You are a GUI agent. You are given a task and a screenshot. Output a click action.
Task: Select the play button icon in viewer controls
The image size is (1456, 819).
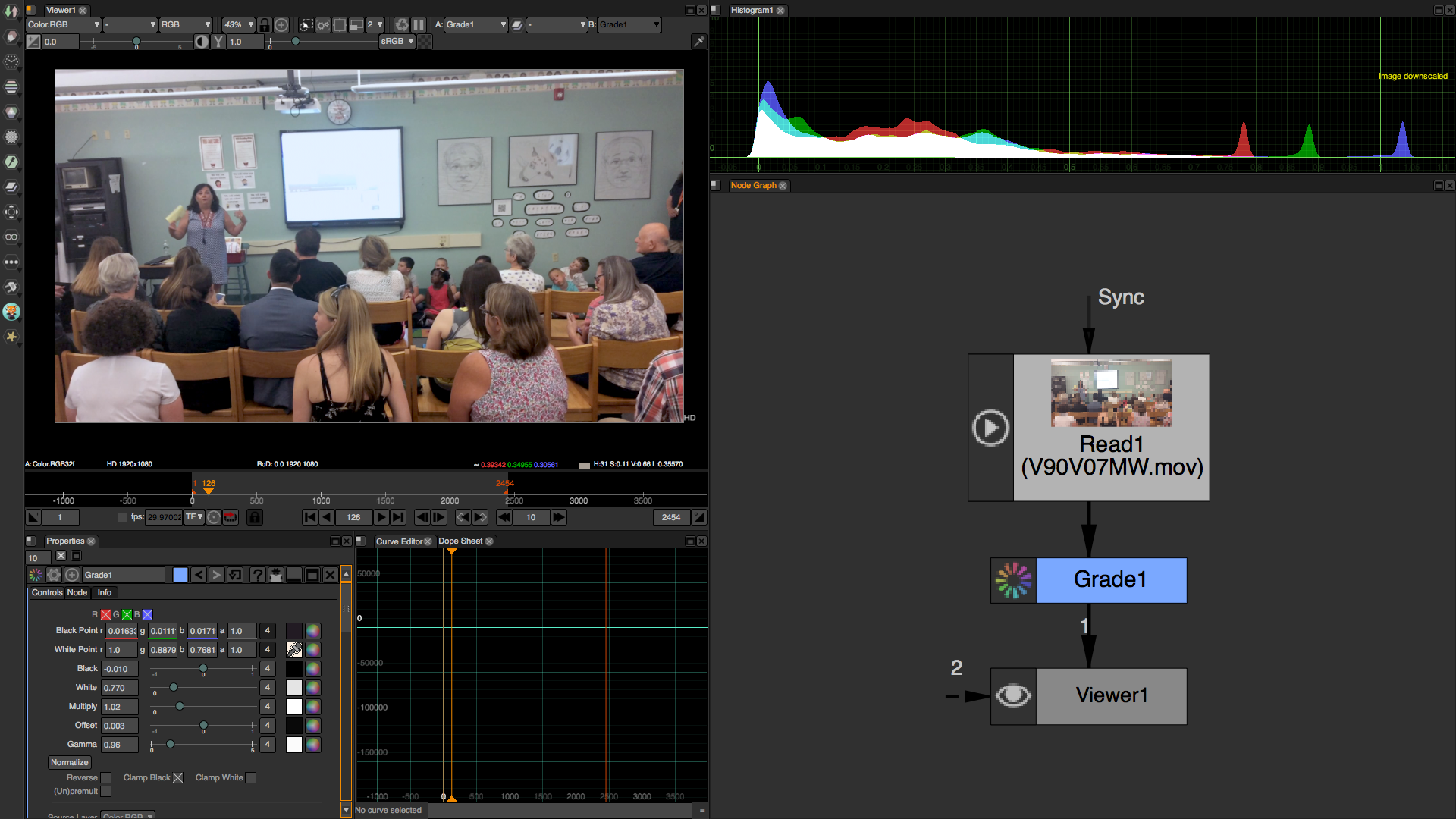point(382,517)
